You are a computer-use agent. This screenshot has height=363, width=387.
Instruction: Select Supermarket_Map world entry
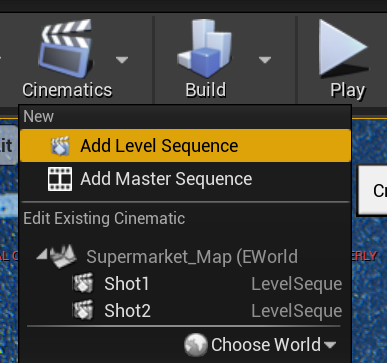[192, 257]
